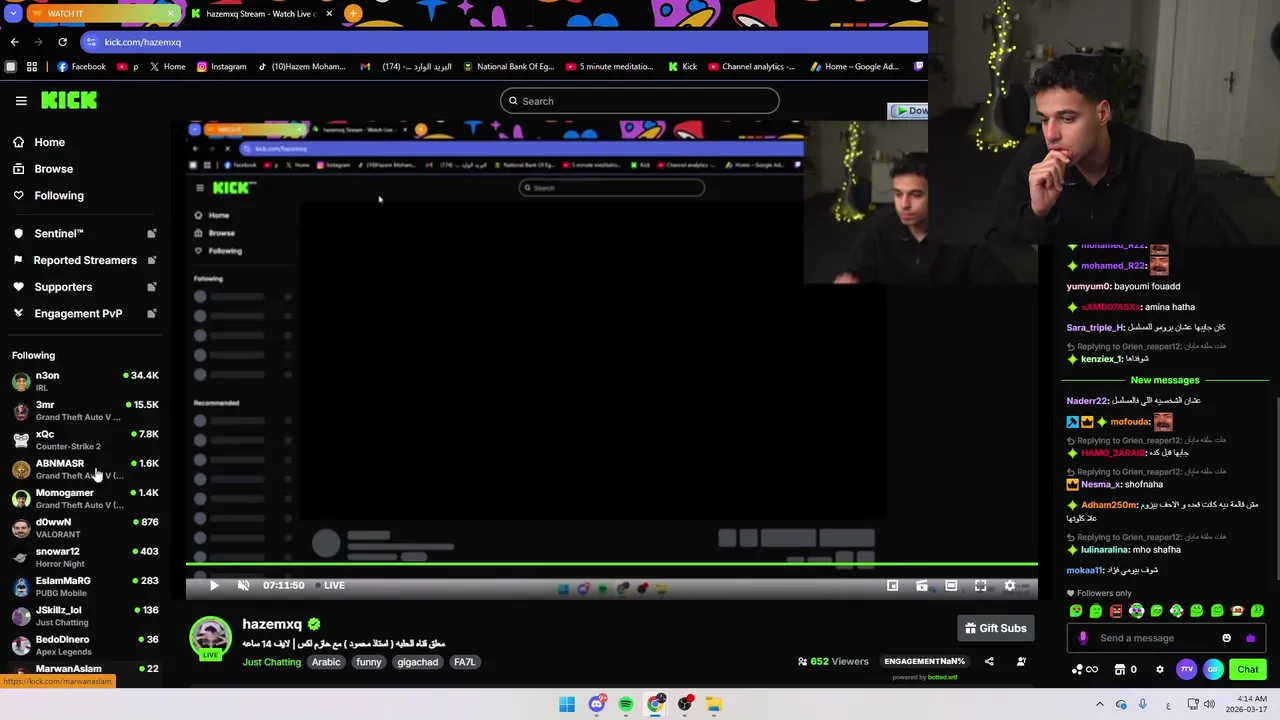This screenshot has width=1280, height=720.
Task: Open Engagement PvP in the sidebar
Action: 78,314
